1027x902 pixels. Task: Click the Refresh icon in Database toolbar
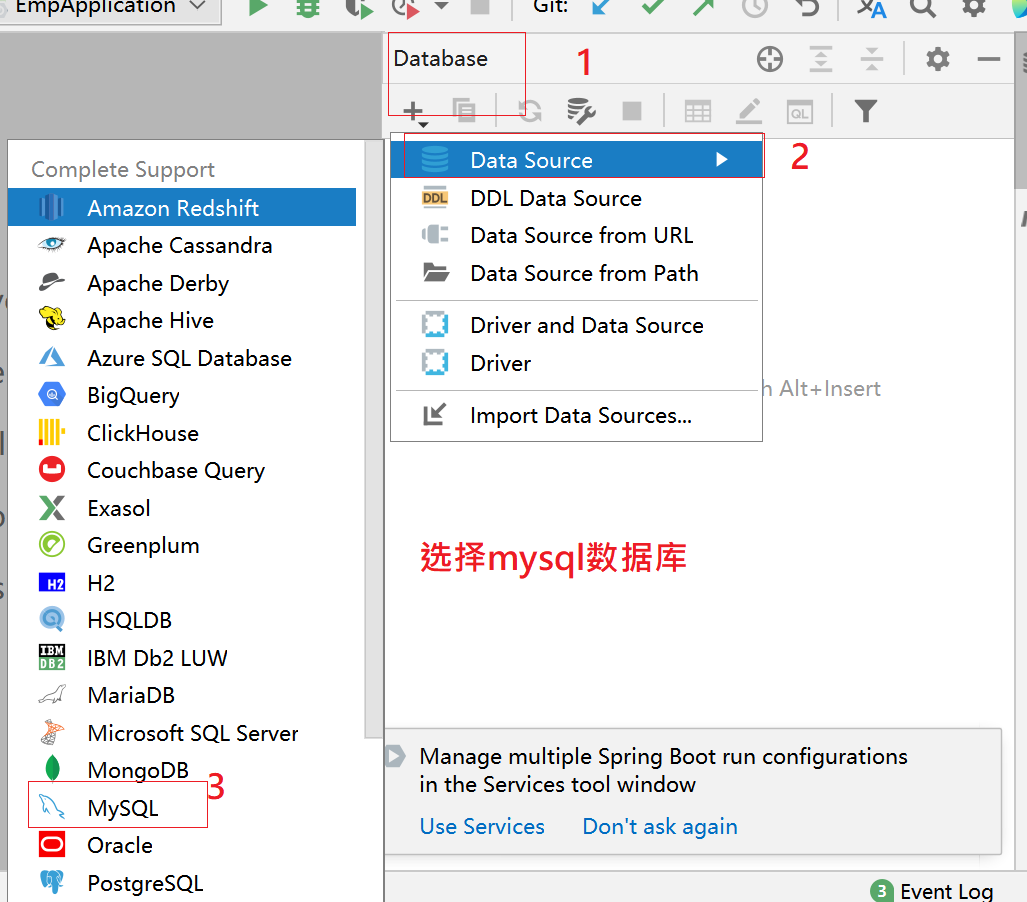coord(529,111)
